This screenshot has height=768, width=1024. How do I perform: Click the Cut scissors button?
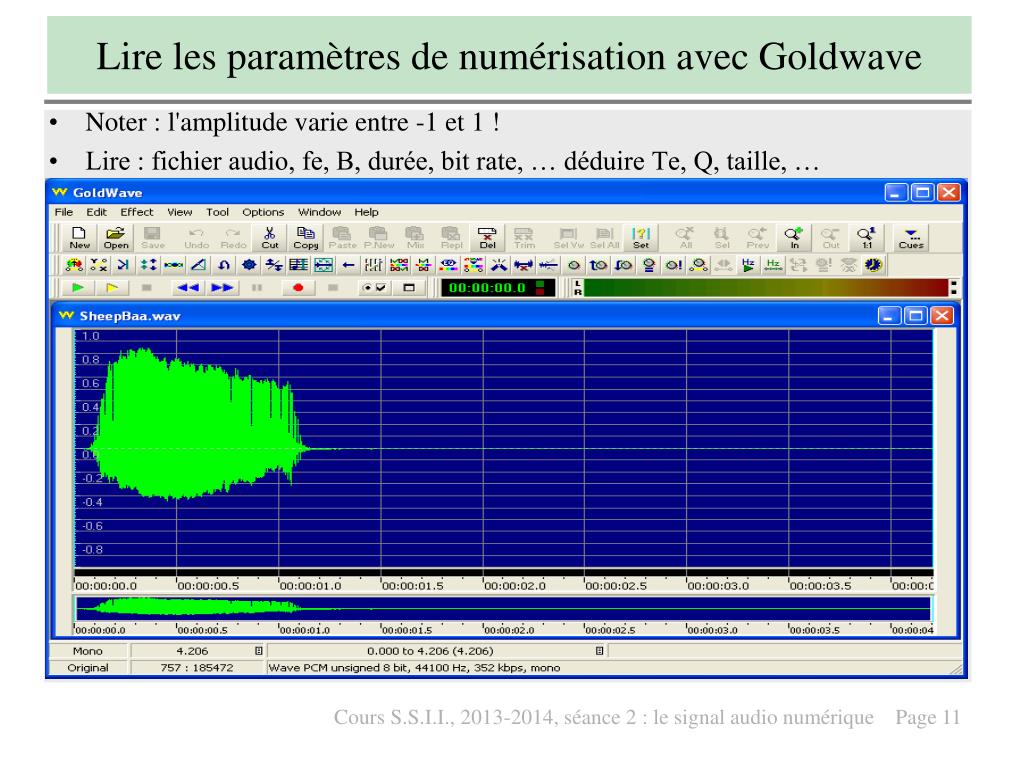click(x=270, y=238)
